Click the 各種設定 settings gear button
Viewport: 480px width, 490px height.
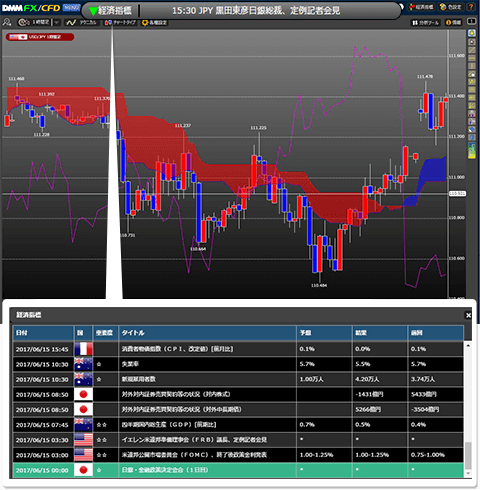pos(154,22)
